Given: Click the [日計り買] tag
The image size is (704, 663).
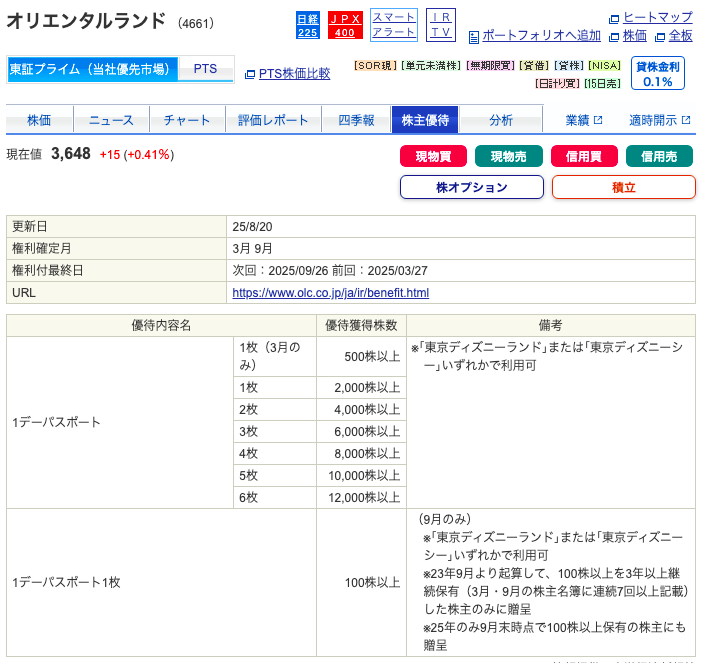Looking at the screenshot, I should (557, 83).
